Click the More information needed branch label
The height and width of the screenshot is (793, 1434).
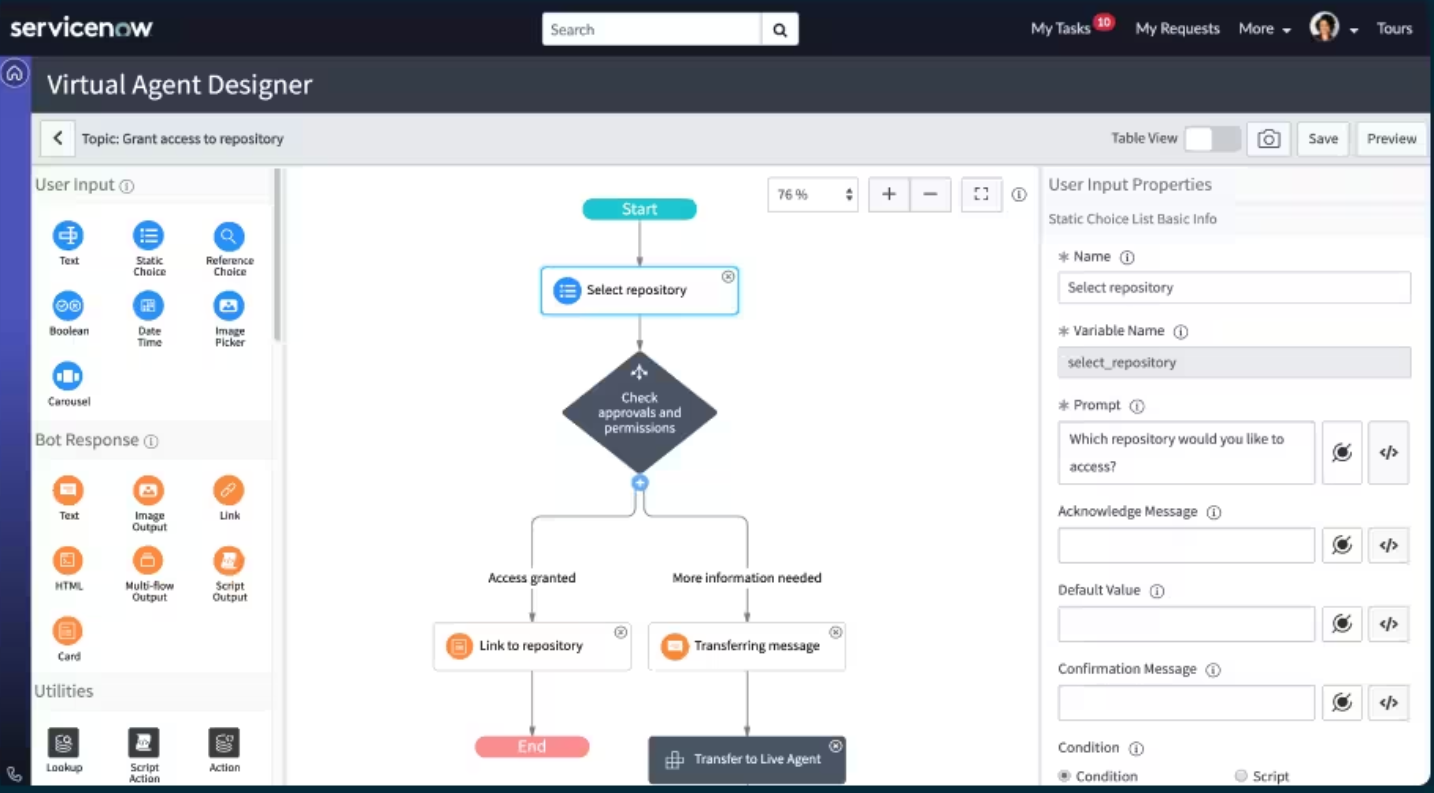747,578
